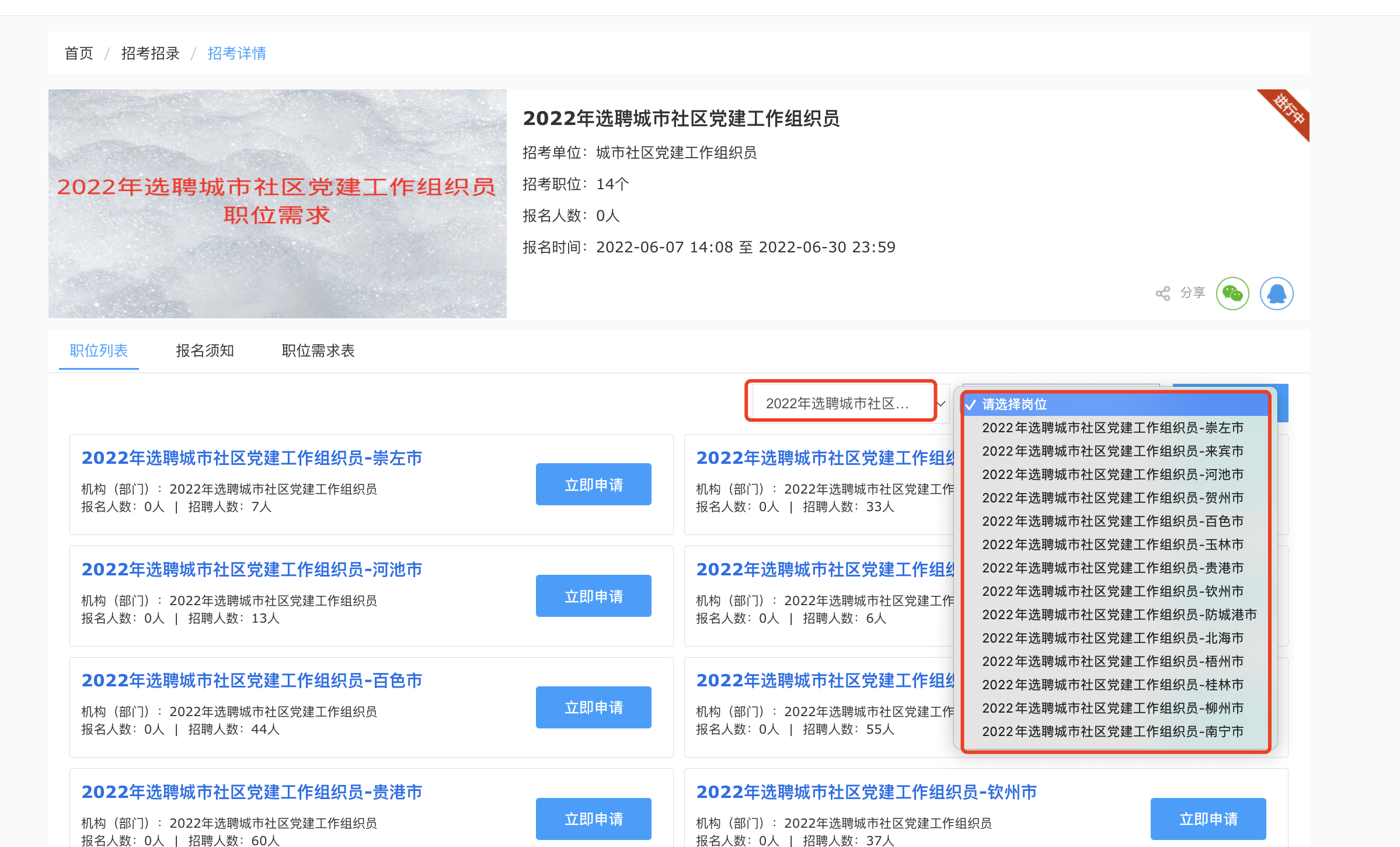
Task: Click 立即申请 for the 崇左市 position
Action: 593,484
